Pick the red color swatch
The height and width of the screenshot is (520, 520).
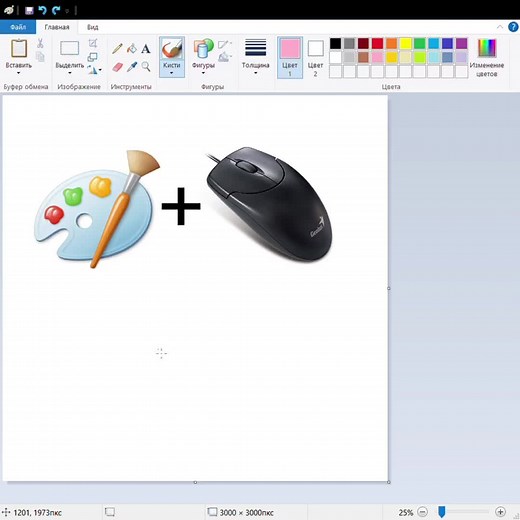click(377, 43)
